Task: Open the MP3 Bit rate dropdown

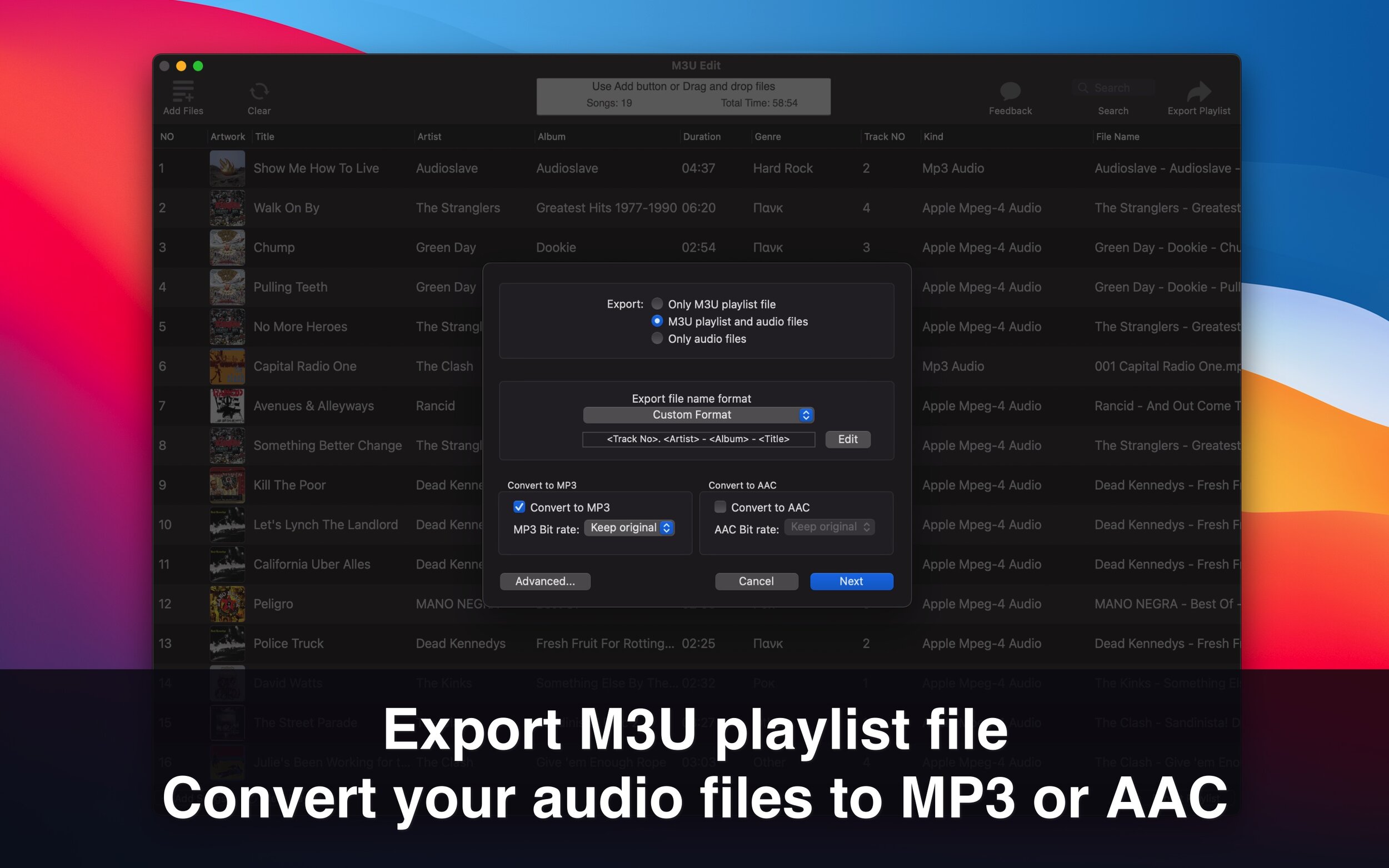Action: pos(629,528)
